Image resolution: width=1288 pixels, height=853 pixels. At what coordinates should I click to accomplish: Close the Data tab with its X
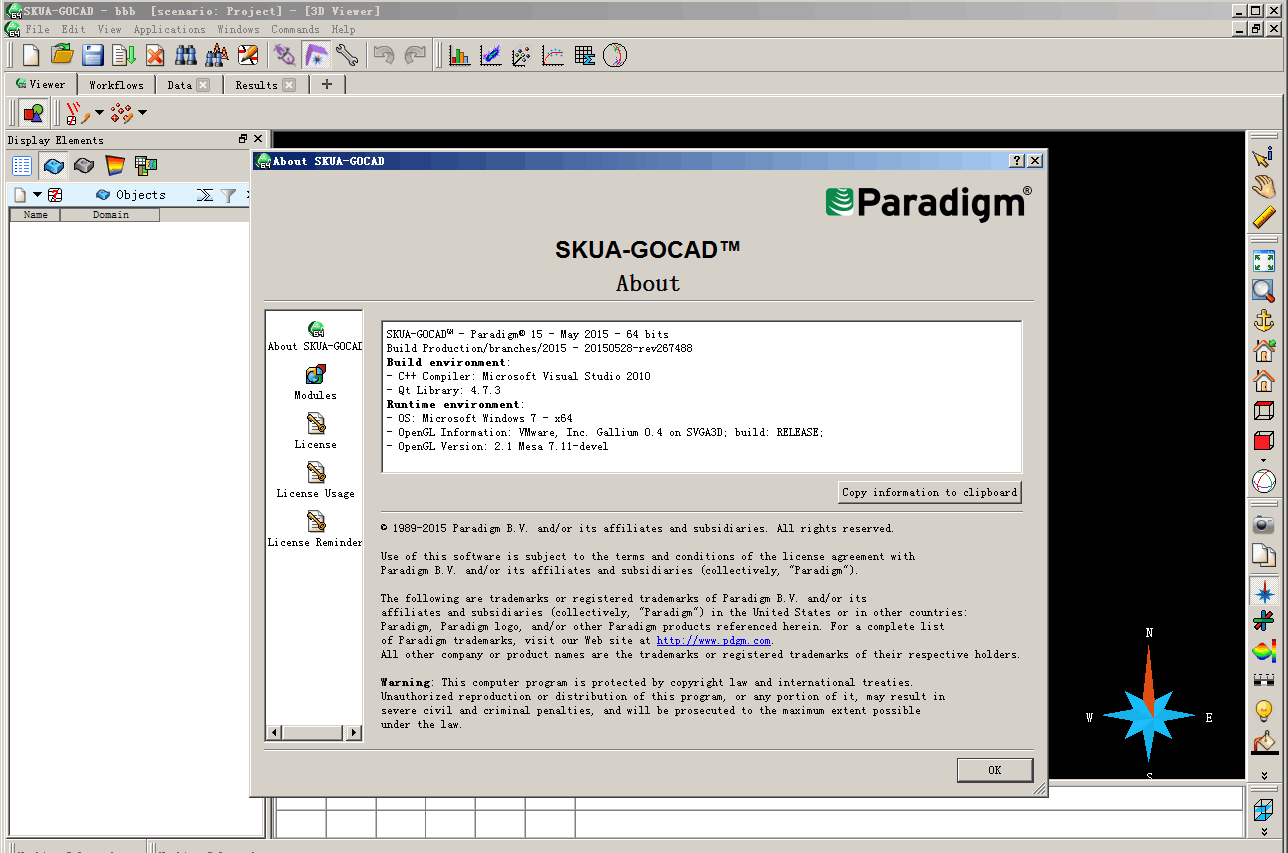203,85
